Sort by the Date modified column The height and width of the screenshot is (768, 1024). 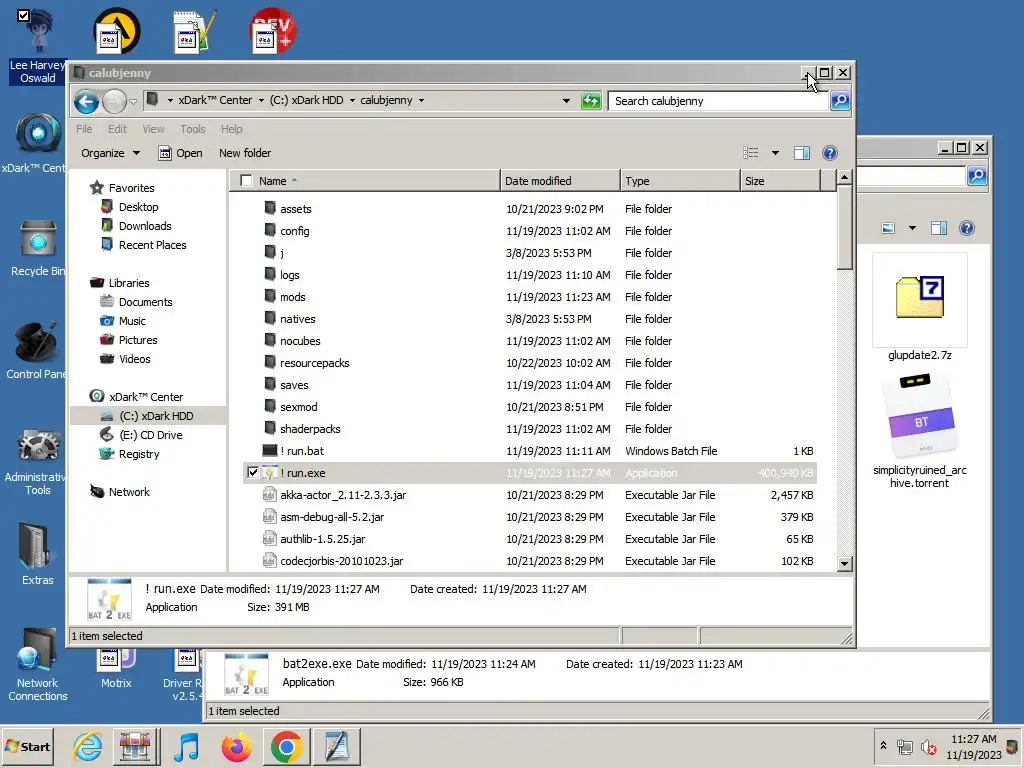click(x=560, y=181)
